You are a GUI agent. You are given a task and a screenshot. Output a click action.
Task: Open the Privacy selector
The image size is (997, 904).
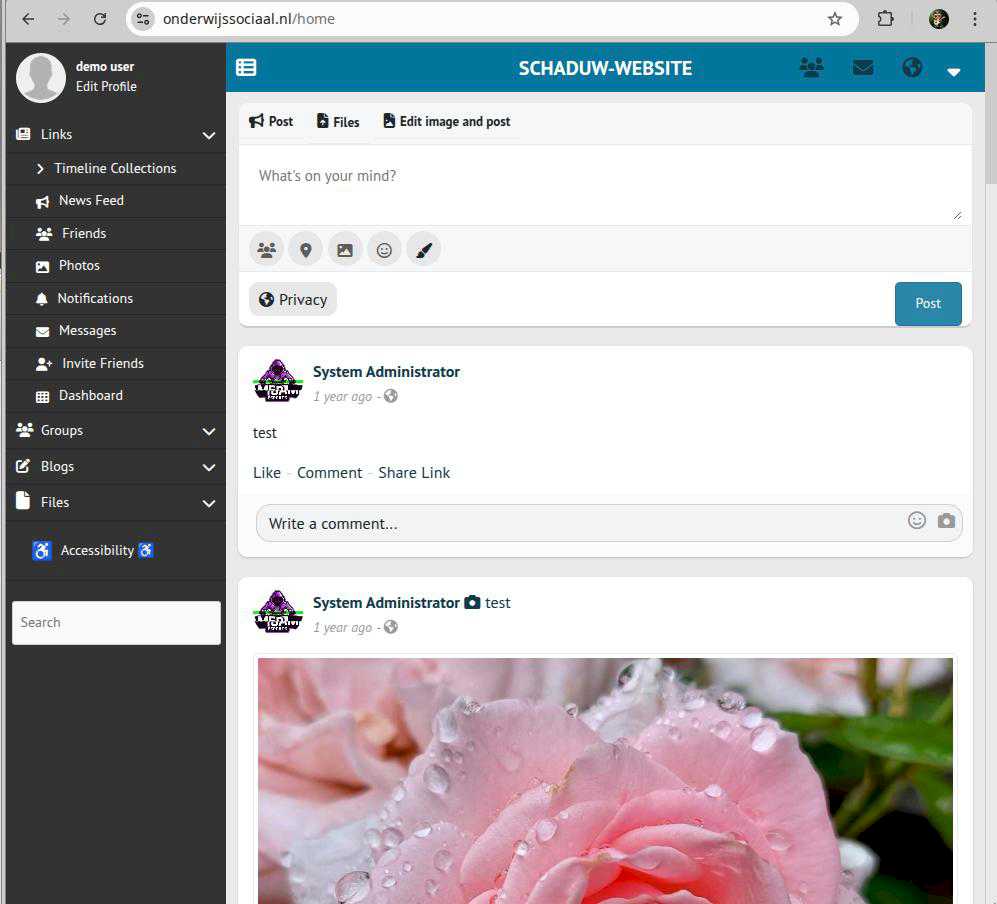(x=293, y=299)
